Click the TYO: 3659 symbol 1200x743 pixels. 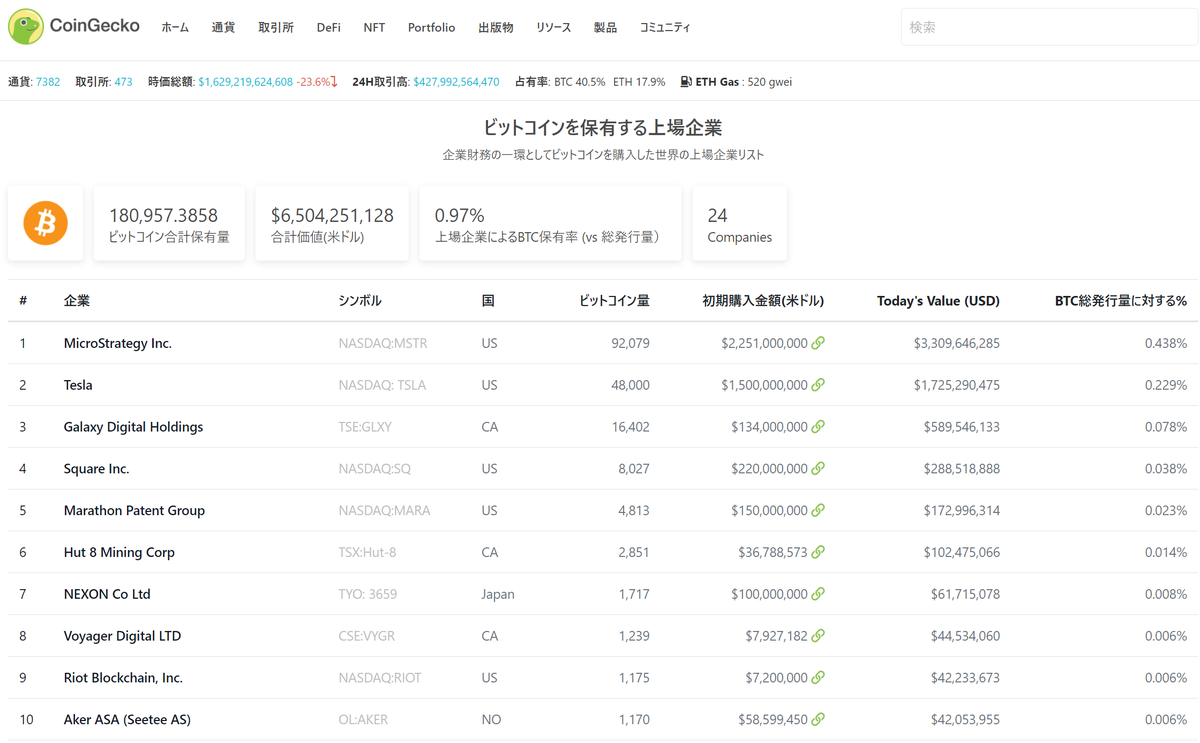367,594
